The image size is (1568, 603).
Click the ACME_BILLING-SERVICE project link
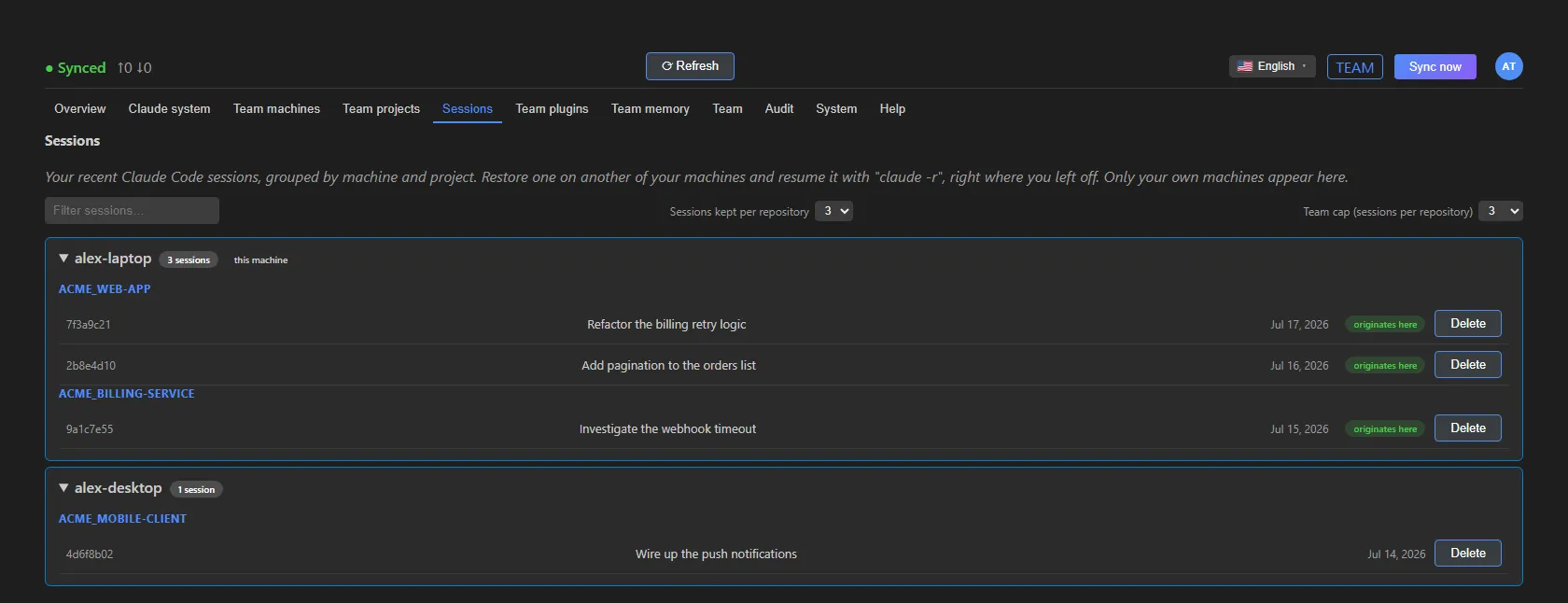(x=127, y=394)
